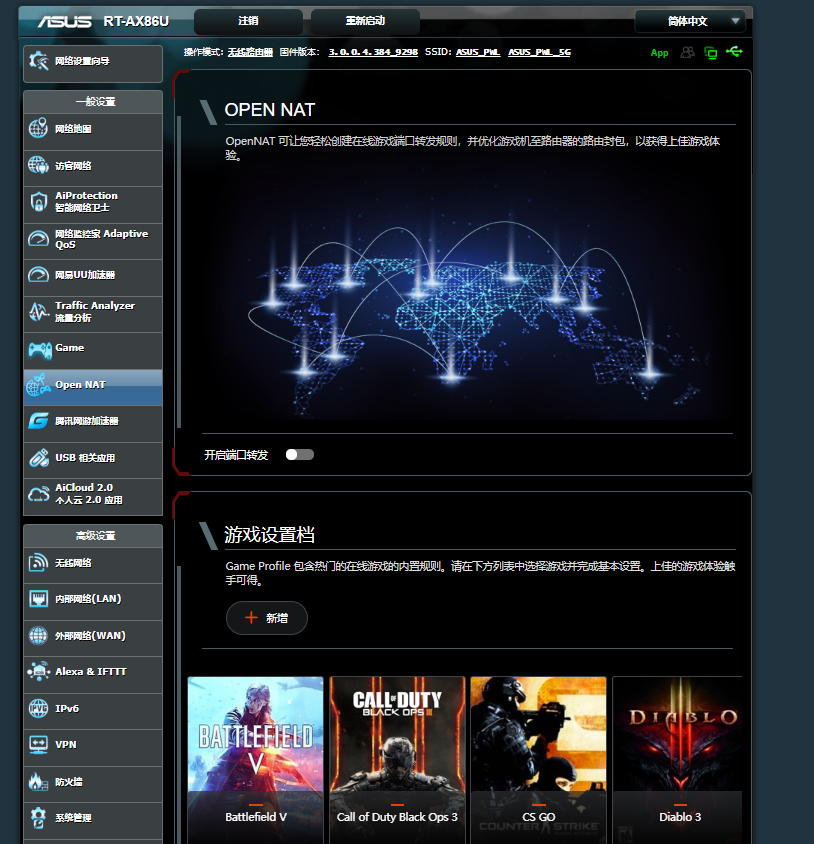Click the ASUS logo in header
Screen dimensions: 814x844
click(65, 22)
